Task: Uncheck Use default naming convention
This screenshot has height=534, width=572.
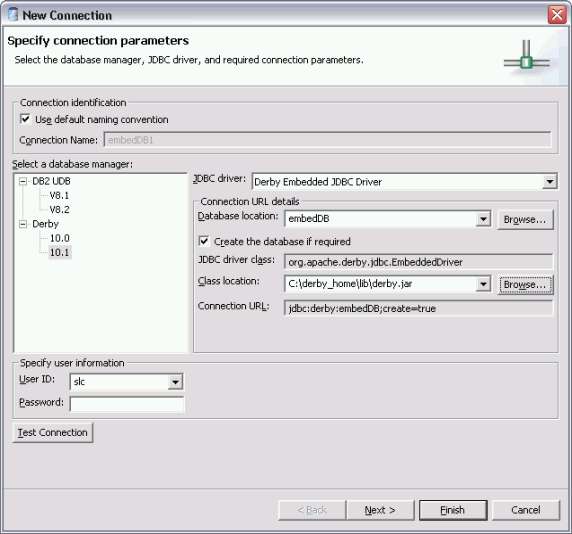Action: 25,119
